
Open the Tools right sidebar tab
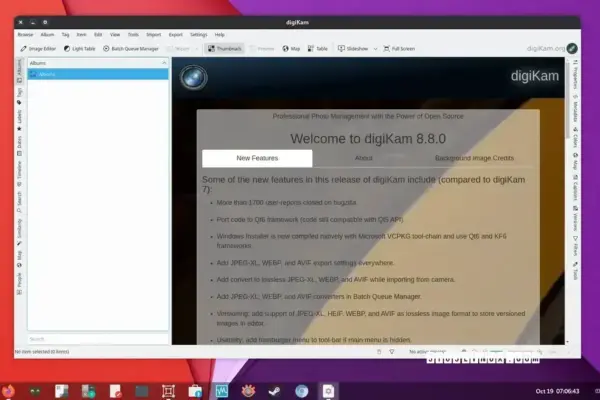click(x=575, y=271)
